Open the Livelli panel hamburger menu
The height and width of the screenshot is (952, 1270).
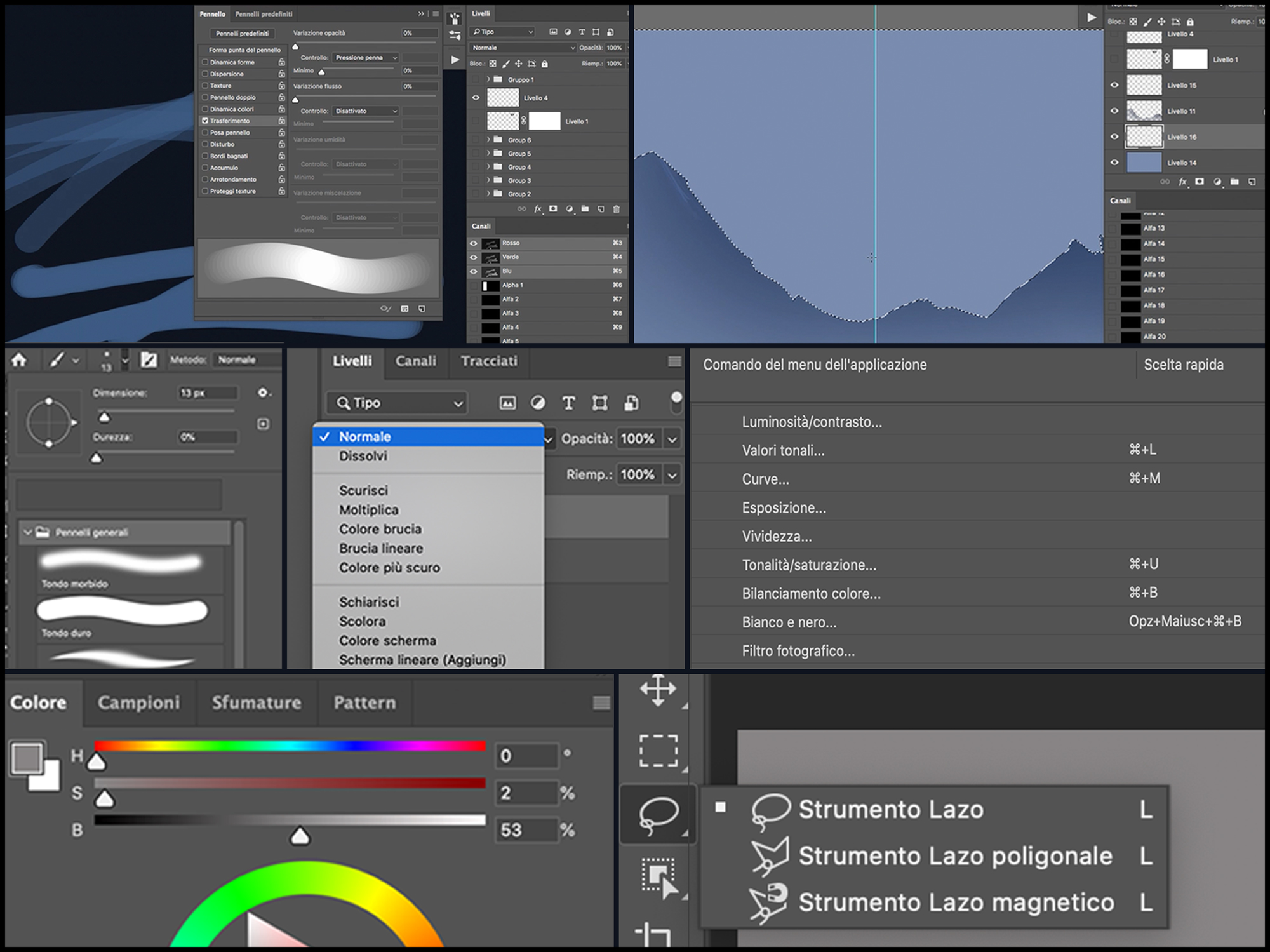pos(674,361)
